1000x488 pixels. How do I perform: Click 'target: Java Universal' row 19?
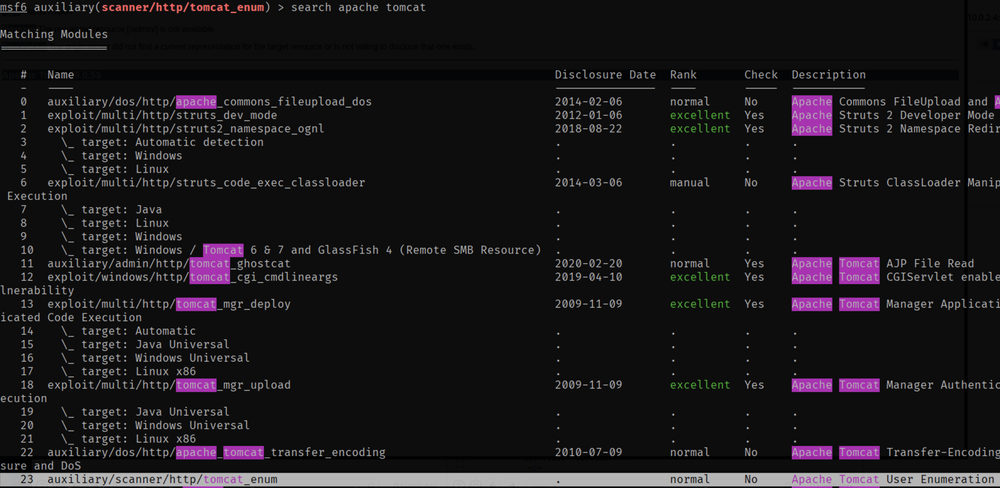point(145,412)
